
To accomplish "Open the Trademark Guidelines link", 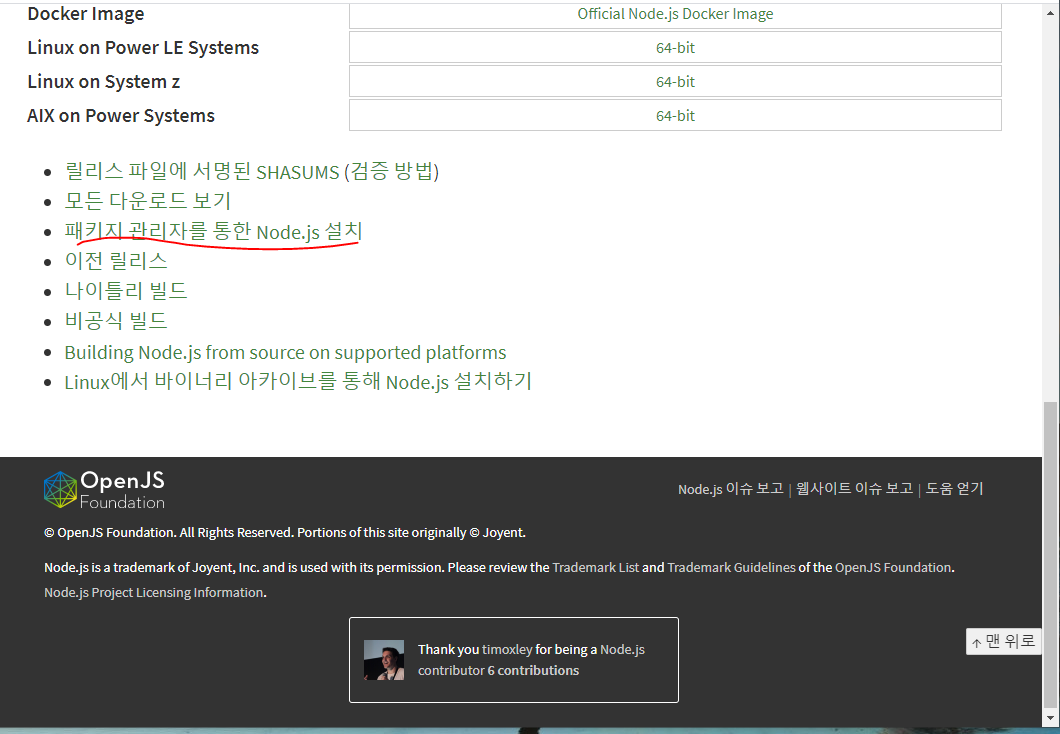I will 731,568.
